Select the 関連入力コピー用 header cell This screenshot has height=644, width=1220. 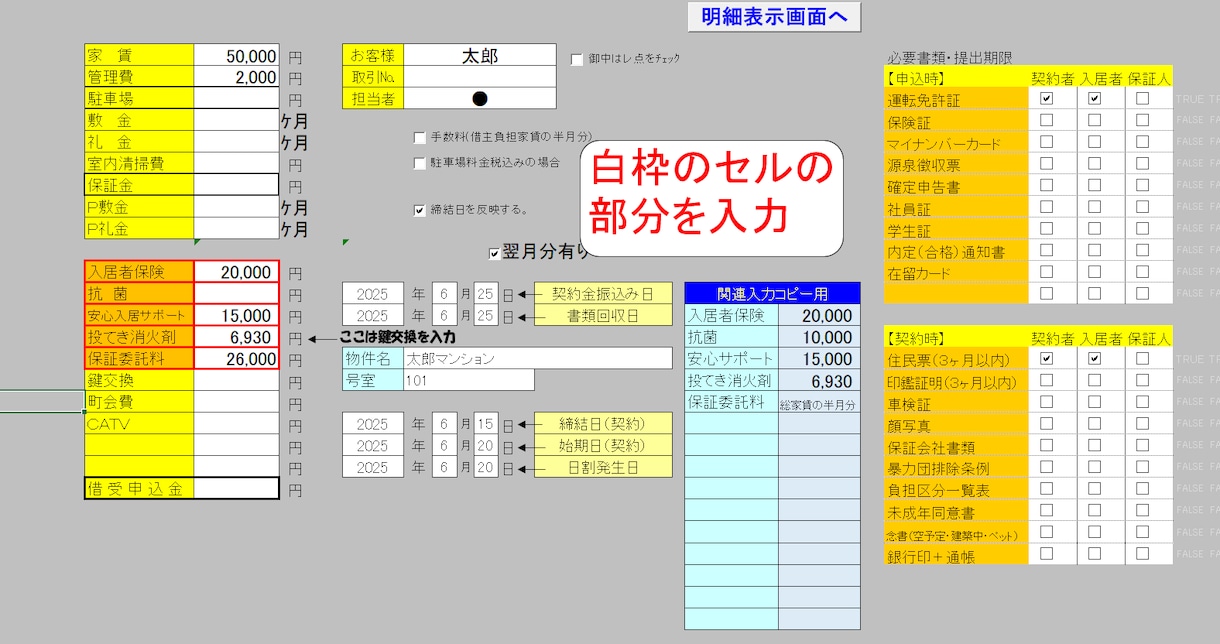772,293
